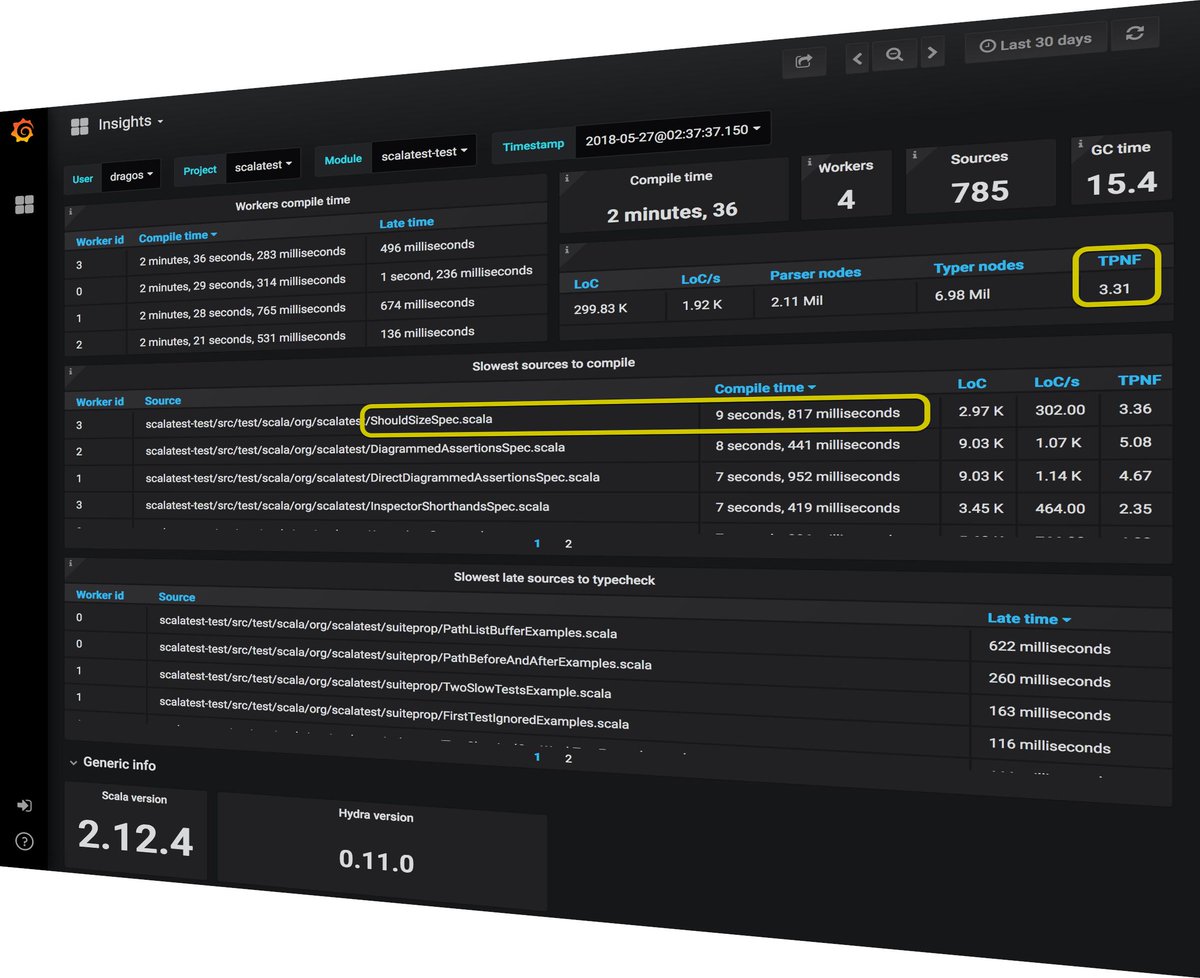Viewport: 1200px width, 978px height.
Task: Open the Dashboards icon in sidebar
Action: tap(23, 205)
